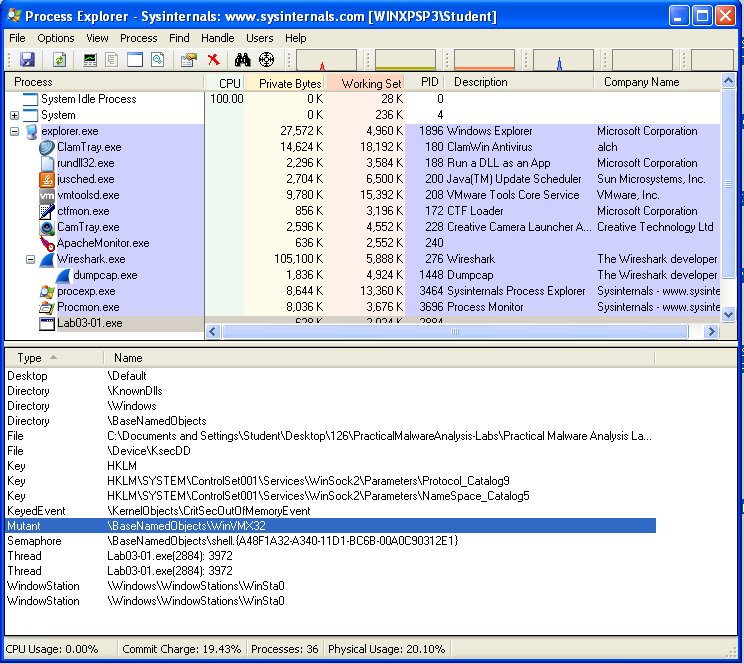Collapse the explorer.exe tree node
744x664 pixels.
[x=14, y=131]
